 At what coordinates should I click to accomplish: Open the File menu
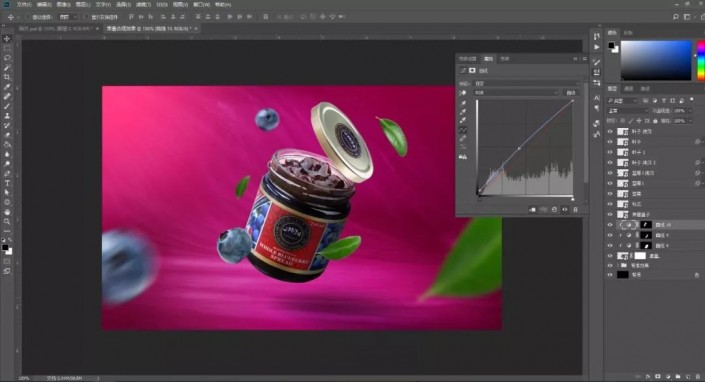[x=24, y=4]
